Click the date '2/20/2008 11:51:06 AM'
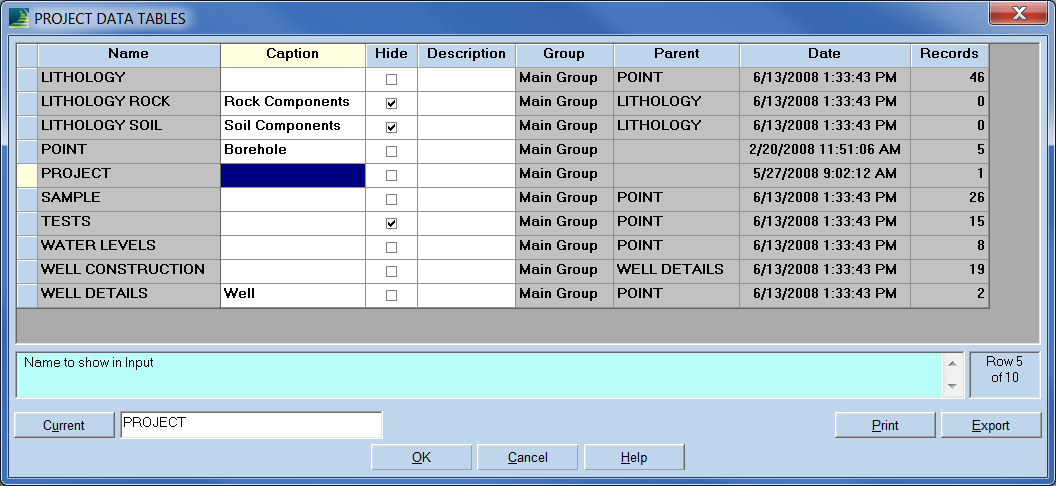The height and width of the screenshot is (486, 1056). pos(825,151)
